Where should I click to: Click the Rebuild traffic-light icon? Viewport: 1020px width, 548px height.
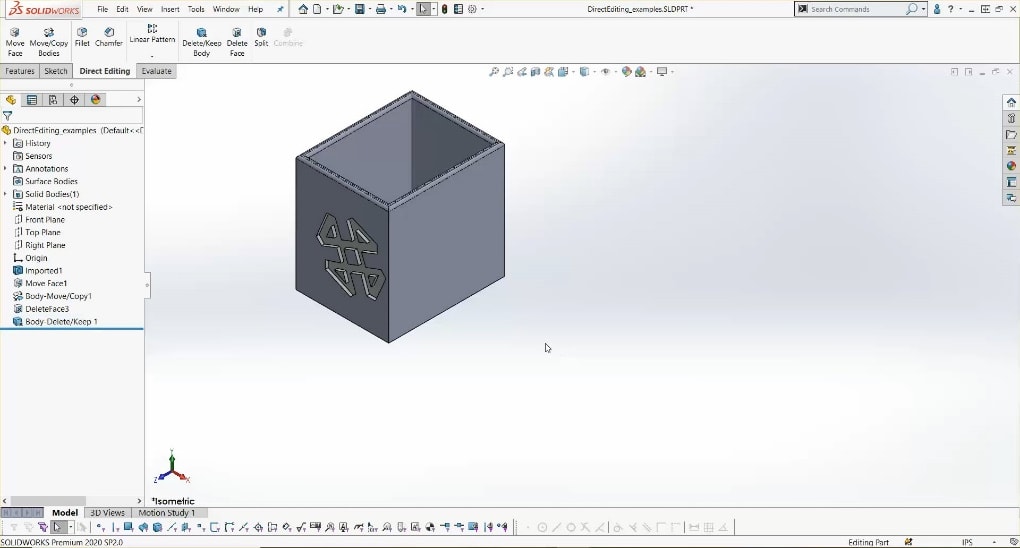coord(444,9)
